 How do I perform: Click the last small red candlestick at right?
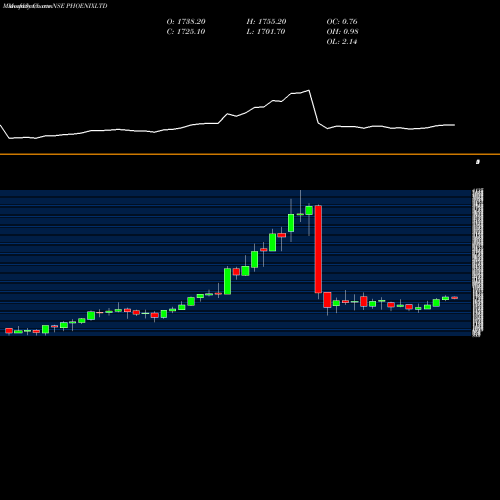tap(455, 298)
